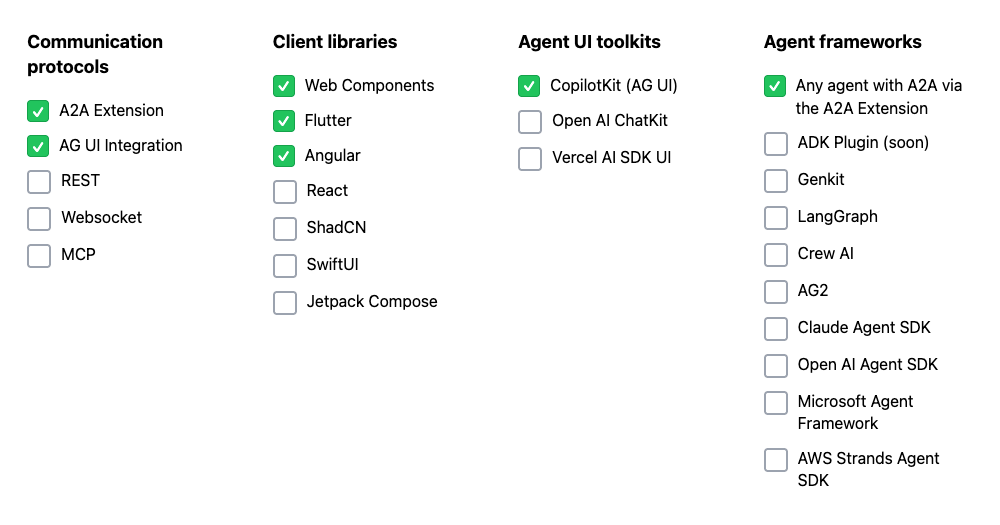Check the ADK Plugin (soon) checkbox

pyautogui.click(x=776, y=144)
